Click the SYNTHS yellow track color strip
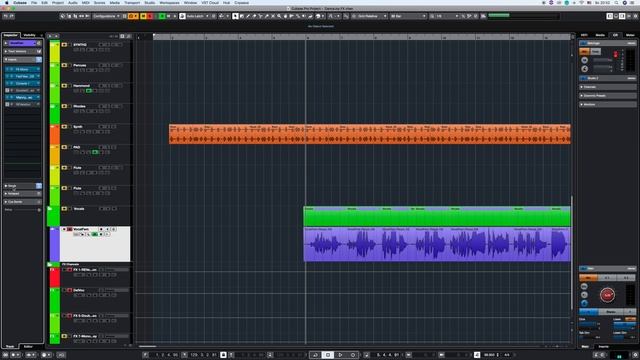This screenshot has height=360, width=640. [x=54, y=52]
